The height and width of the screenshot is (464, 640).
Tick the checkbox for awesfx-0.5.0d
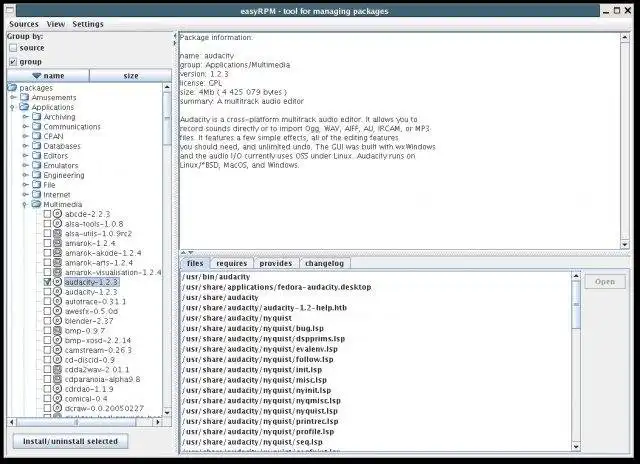coord(47,311)
